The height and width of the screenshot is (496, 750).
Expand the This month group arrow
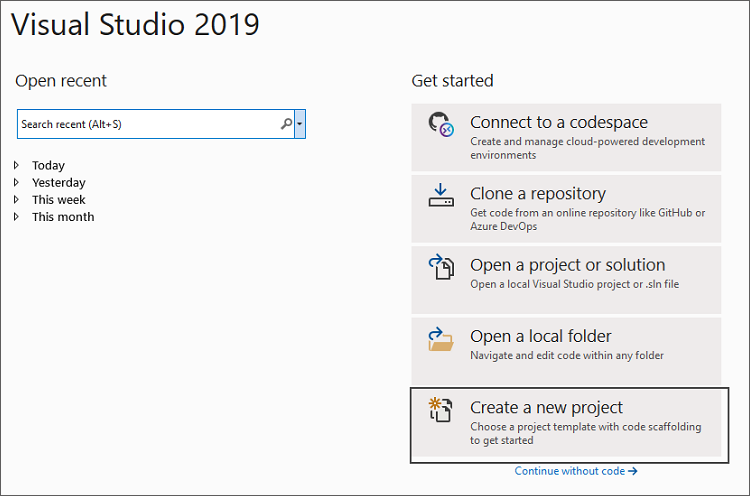coord(17,216)
